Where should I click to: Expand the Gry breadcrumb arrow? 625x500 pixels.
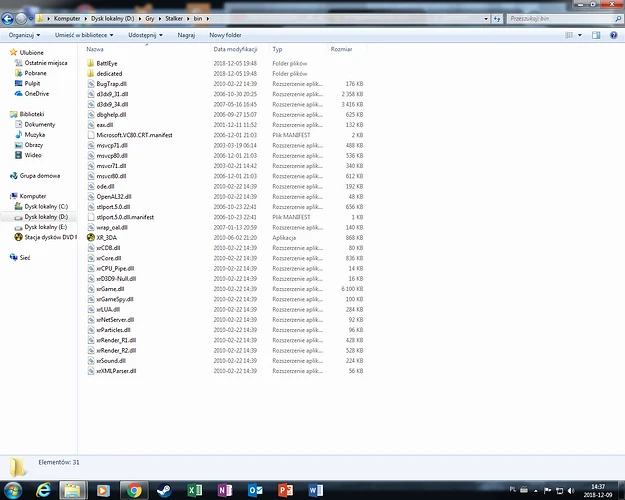[x=159, y=18]
